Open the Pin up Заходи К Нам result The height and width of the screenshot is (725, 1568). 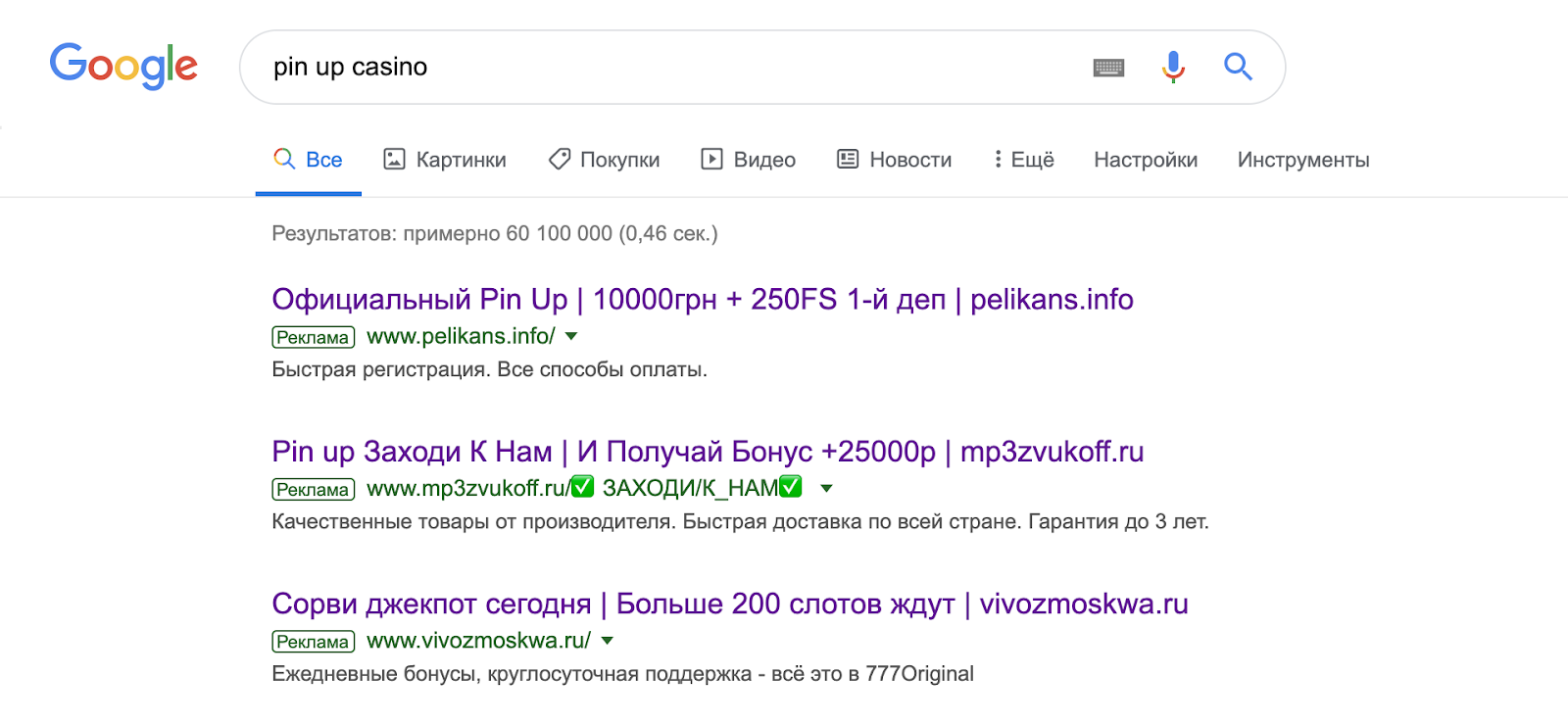coord(708,451)
